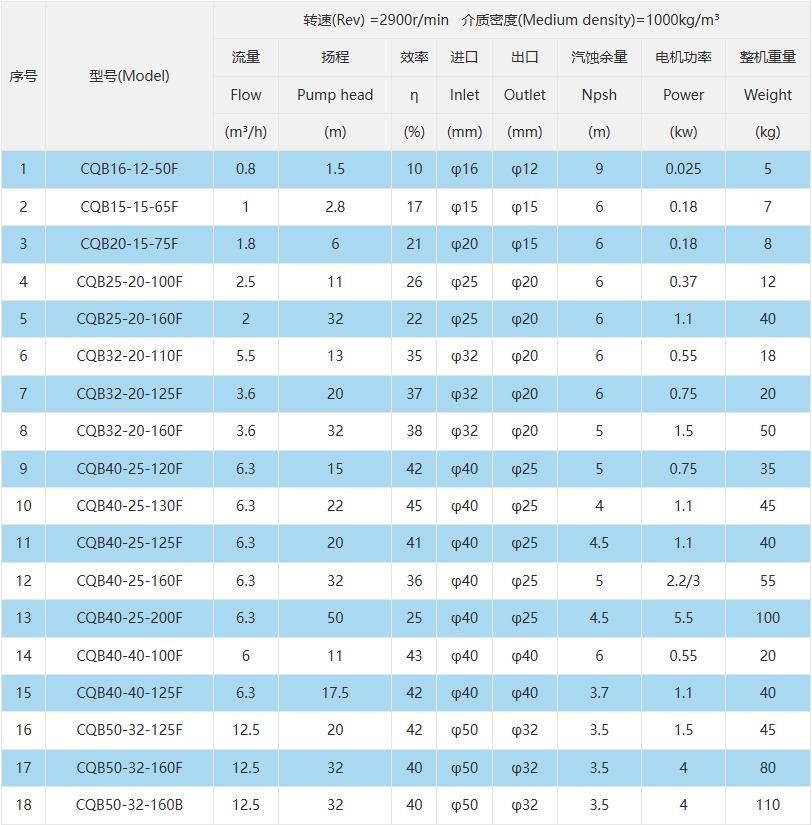The image size is (812, 825).
Task: Select the 序号 header cell
Action: (x=23, y=76)
